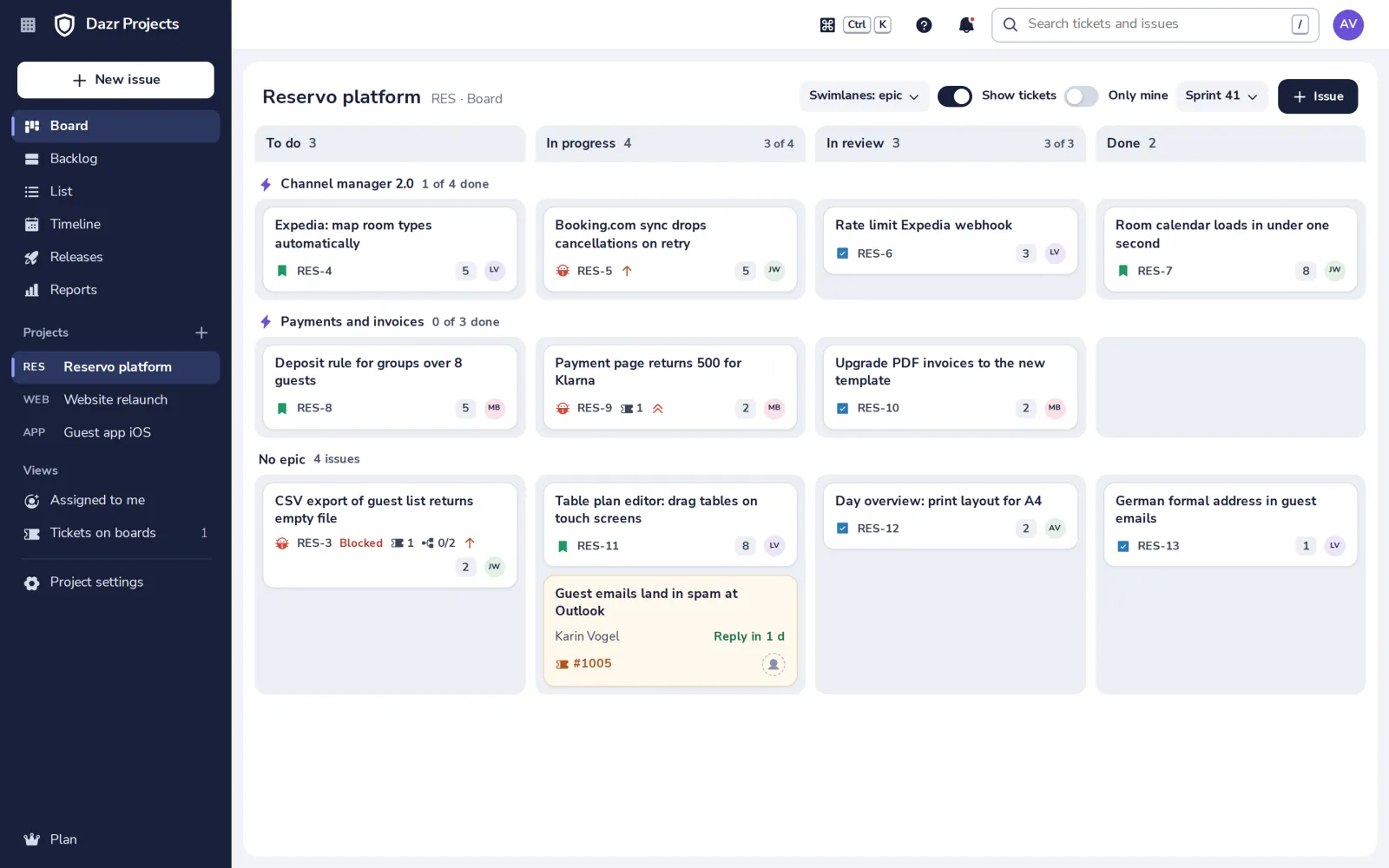
Task: Open the help question mark icon
Action: (924, 25)
